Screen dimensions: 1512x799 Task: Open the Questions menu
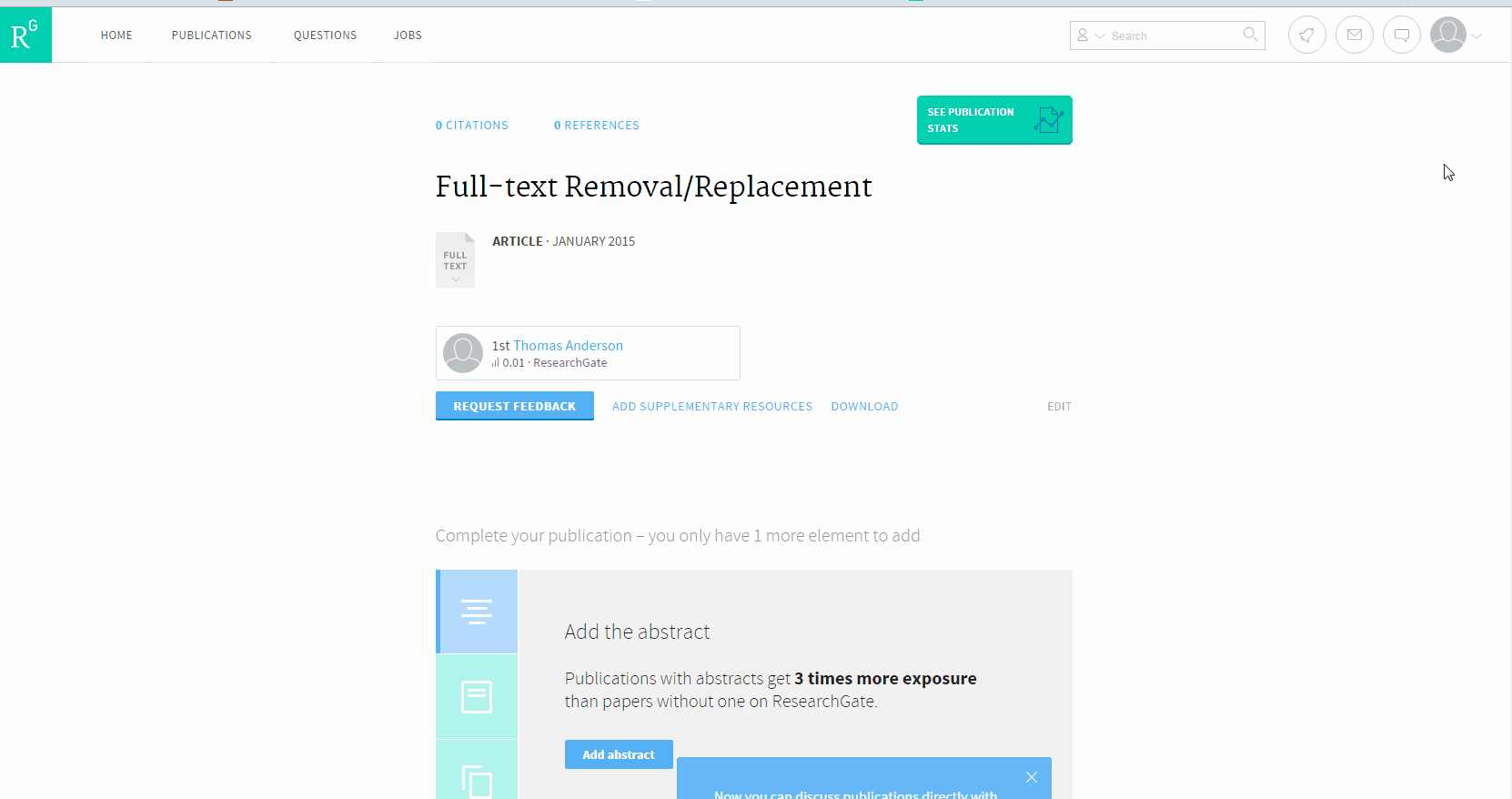(325, 35)
